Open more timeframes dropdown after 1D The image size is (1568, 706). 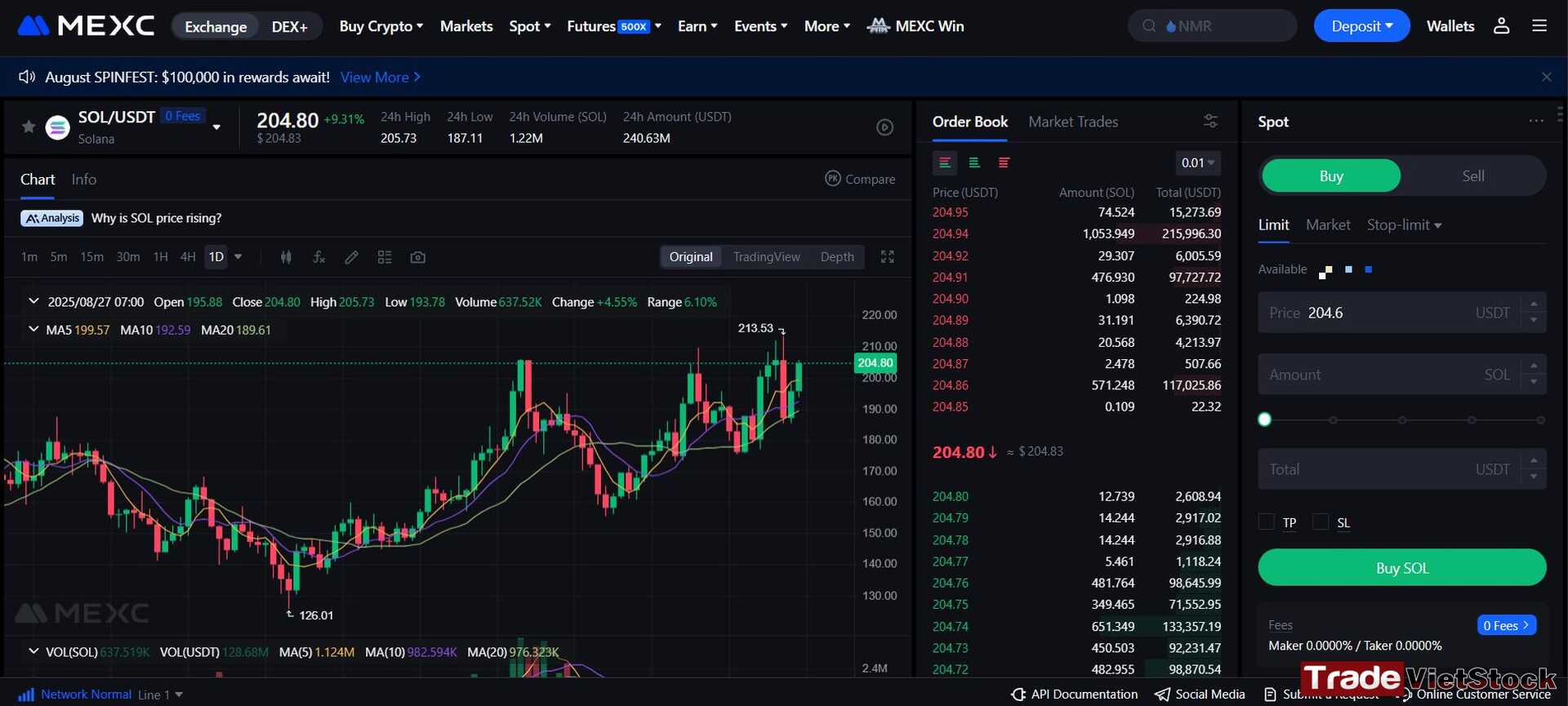pos(238,257)
